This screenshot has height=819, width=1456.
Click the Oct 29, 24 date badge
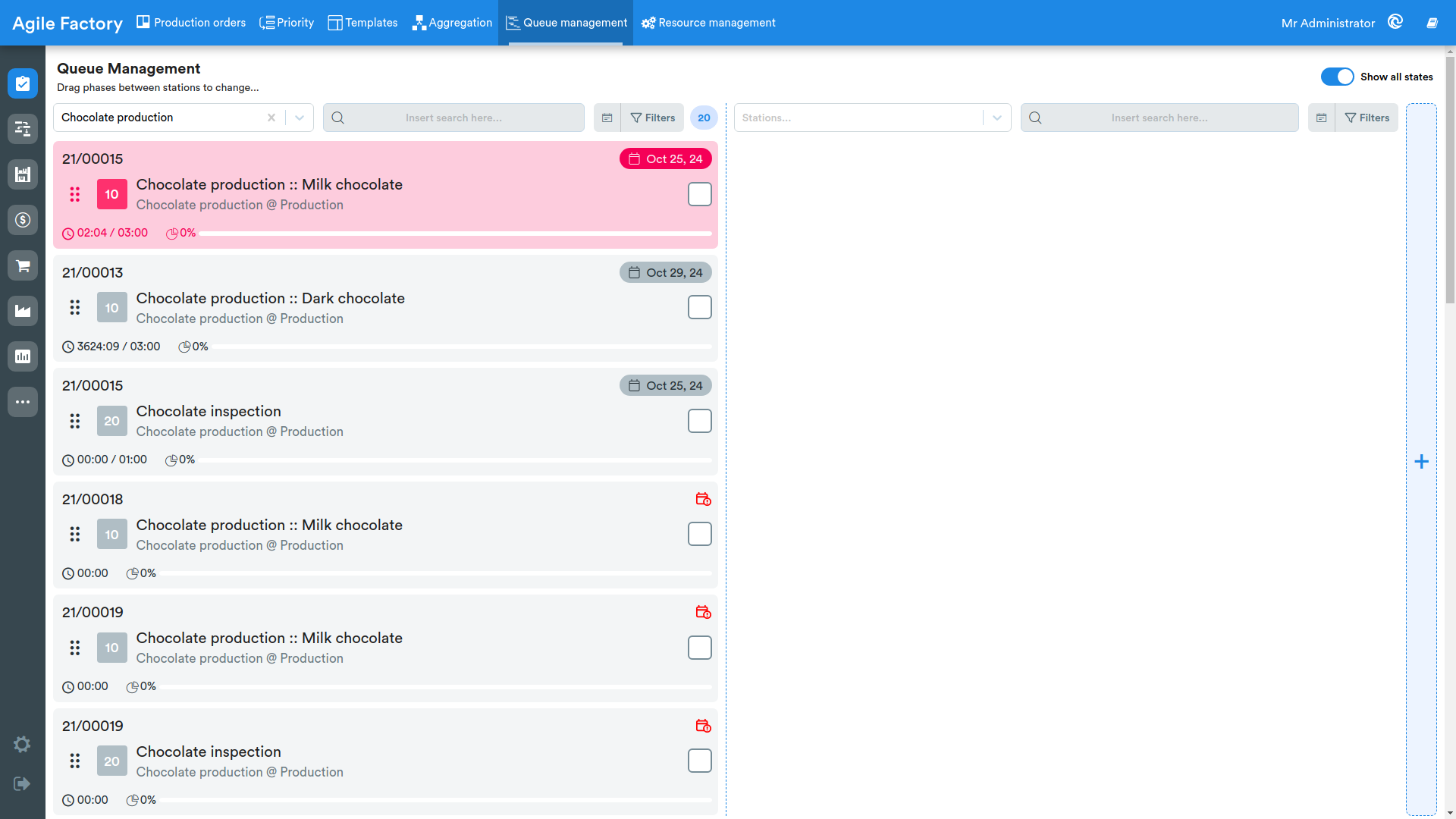pos(665,272)
